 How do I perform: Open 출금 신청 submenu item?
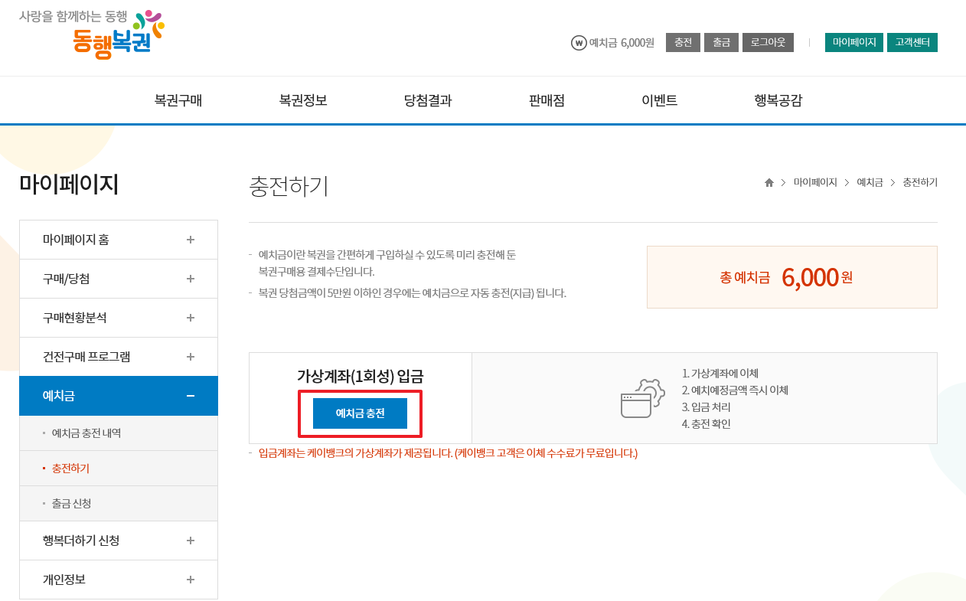coord(118,504)
